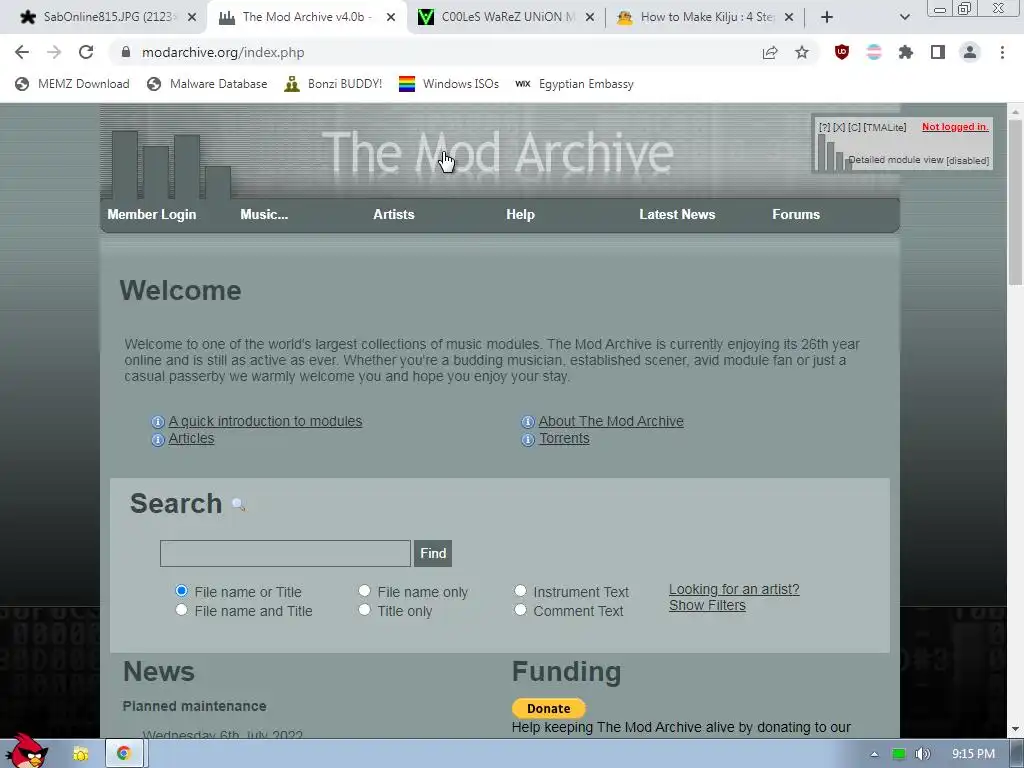Open a new browser tab
Screen dimensions: 1024x768
point(827,18)
